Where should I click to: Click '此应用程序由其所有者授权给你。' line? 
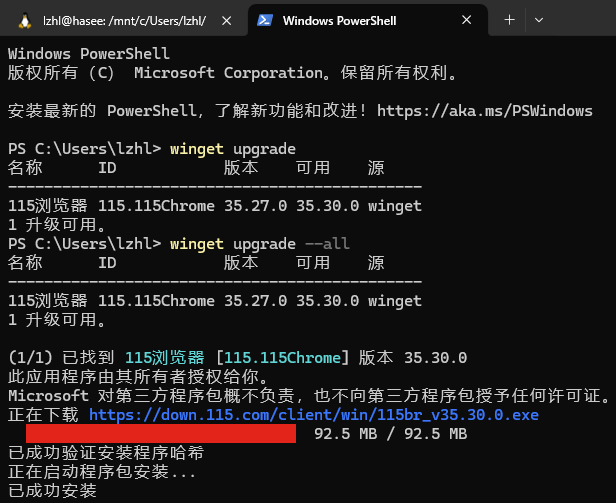138,377
